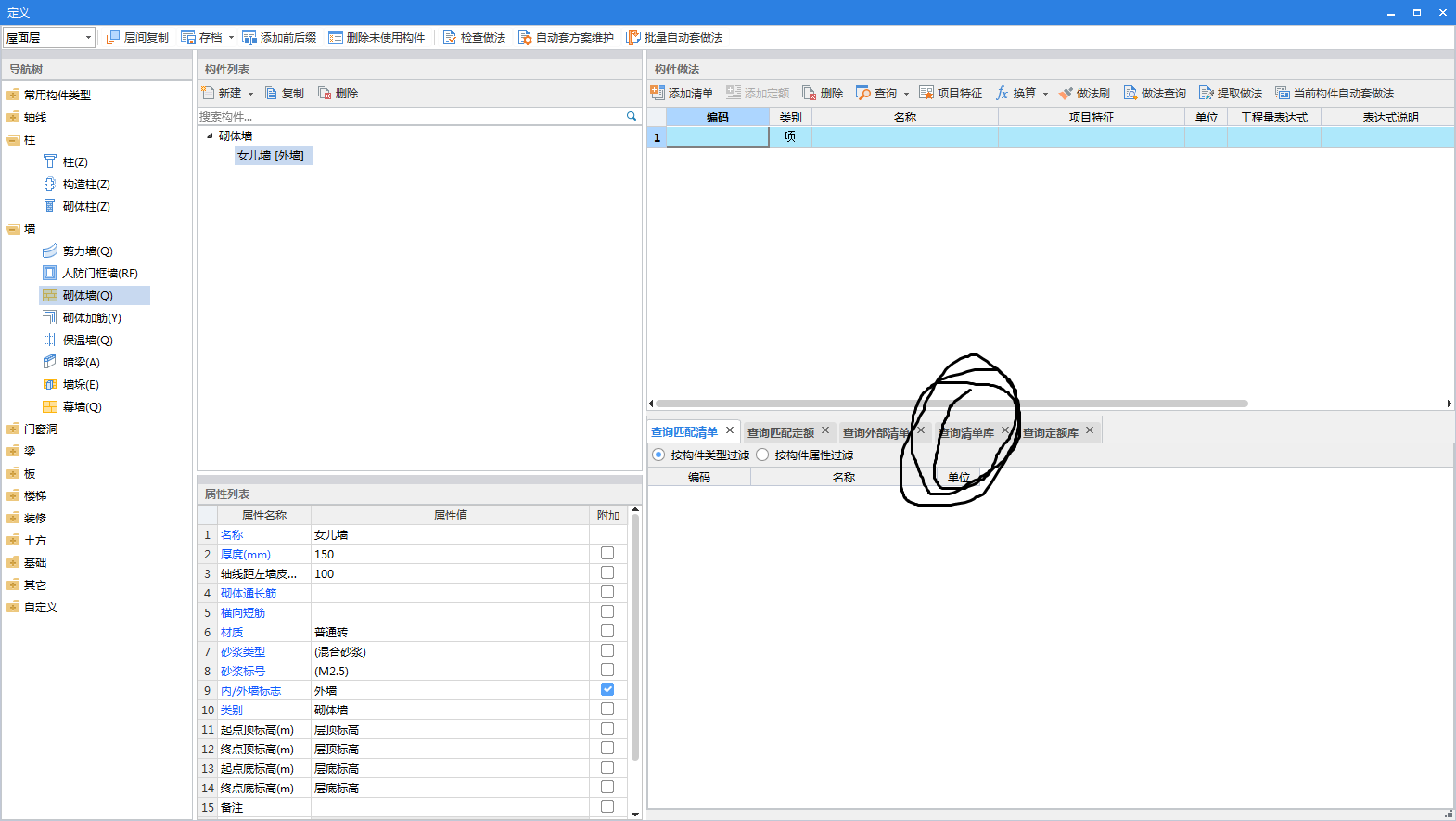Screen dimensions: 1456x821
Task: Click the 批量自动套做法 icon
Action: (x=633, y=37)
